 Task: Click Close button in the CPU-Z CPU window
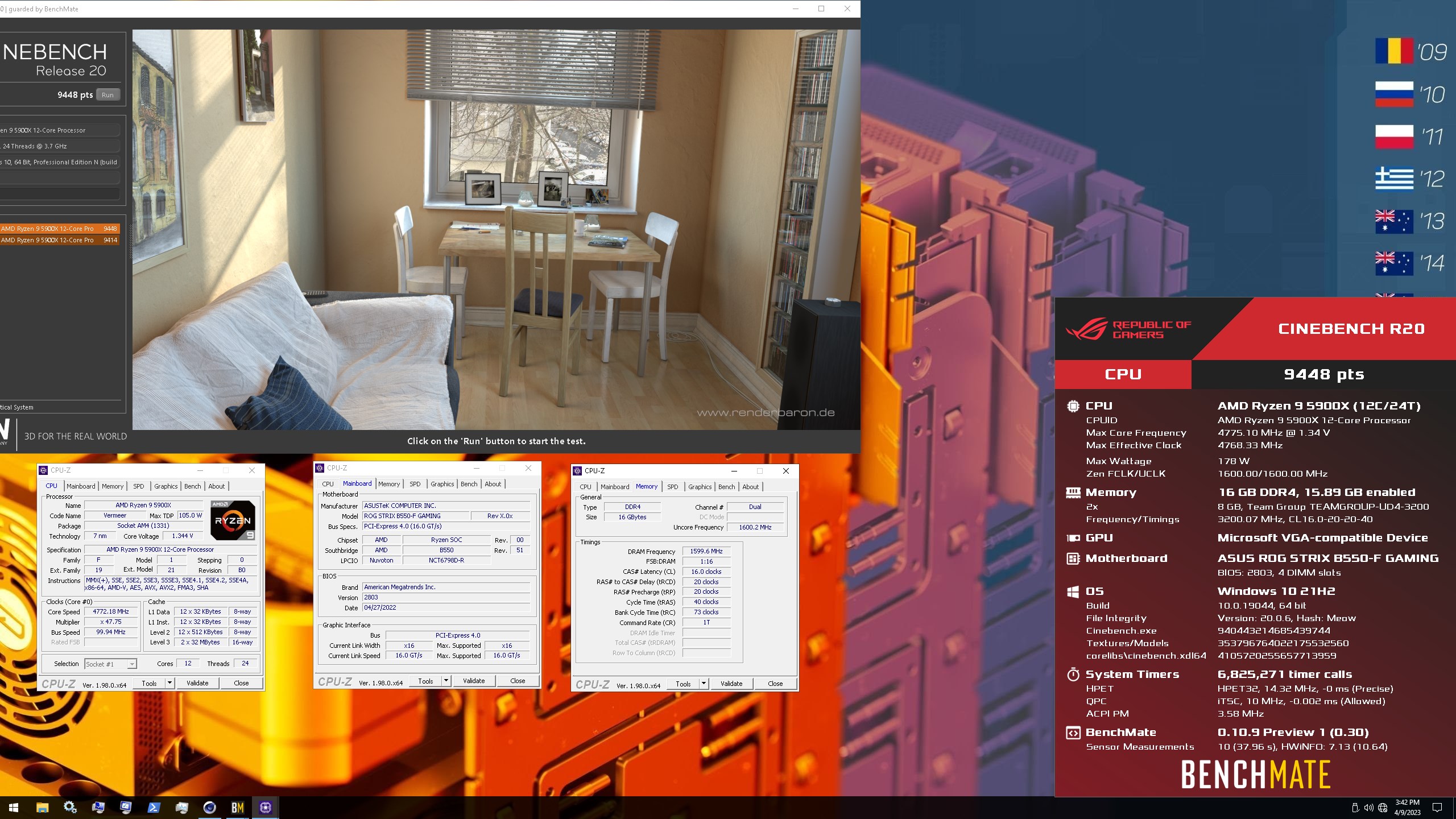pyautogui.click(x=241, y=683)
